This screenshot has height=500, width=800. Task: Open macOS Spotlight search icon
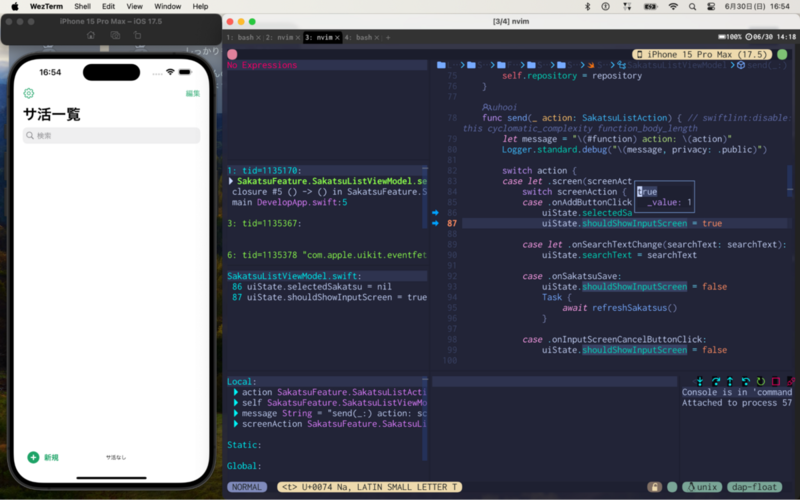pyautogui.click(x=692, y=7)
